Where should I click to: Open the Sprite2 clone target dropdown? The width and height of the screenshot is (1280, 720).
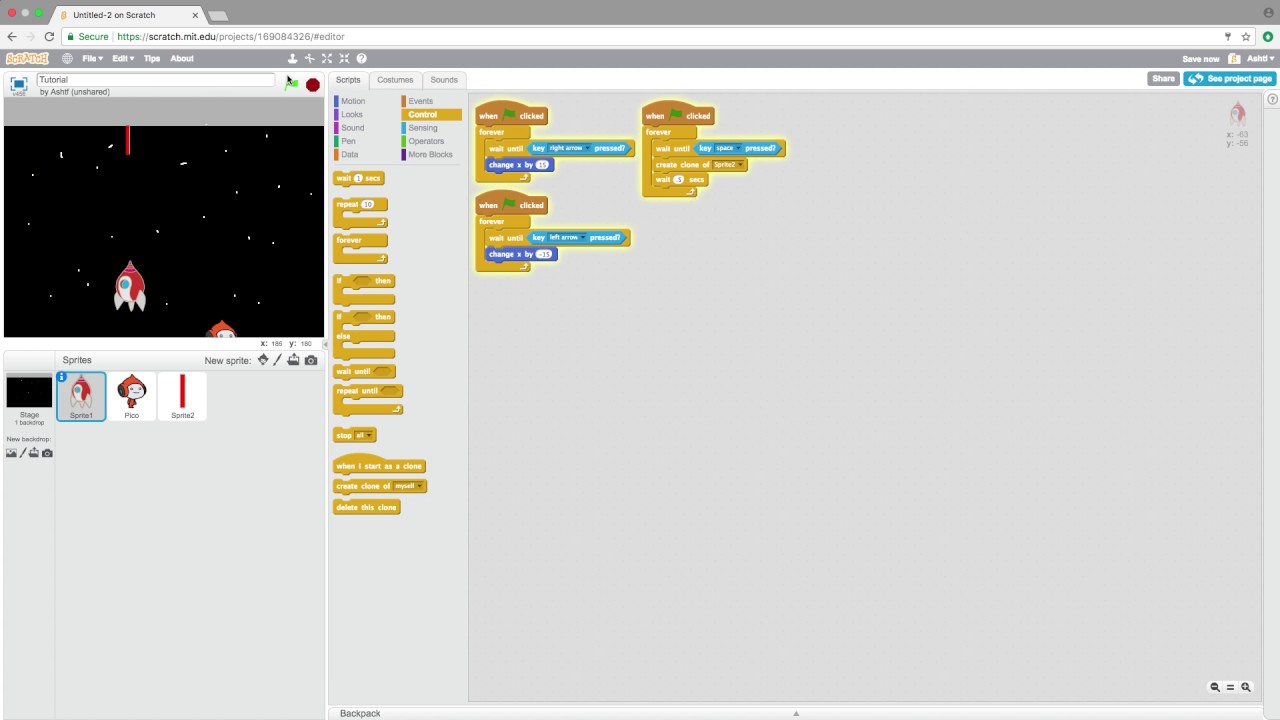click(740, 165)
